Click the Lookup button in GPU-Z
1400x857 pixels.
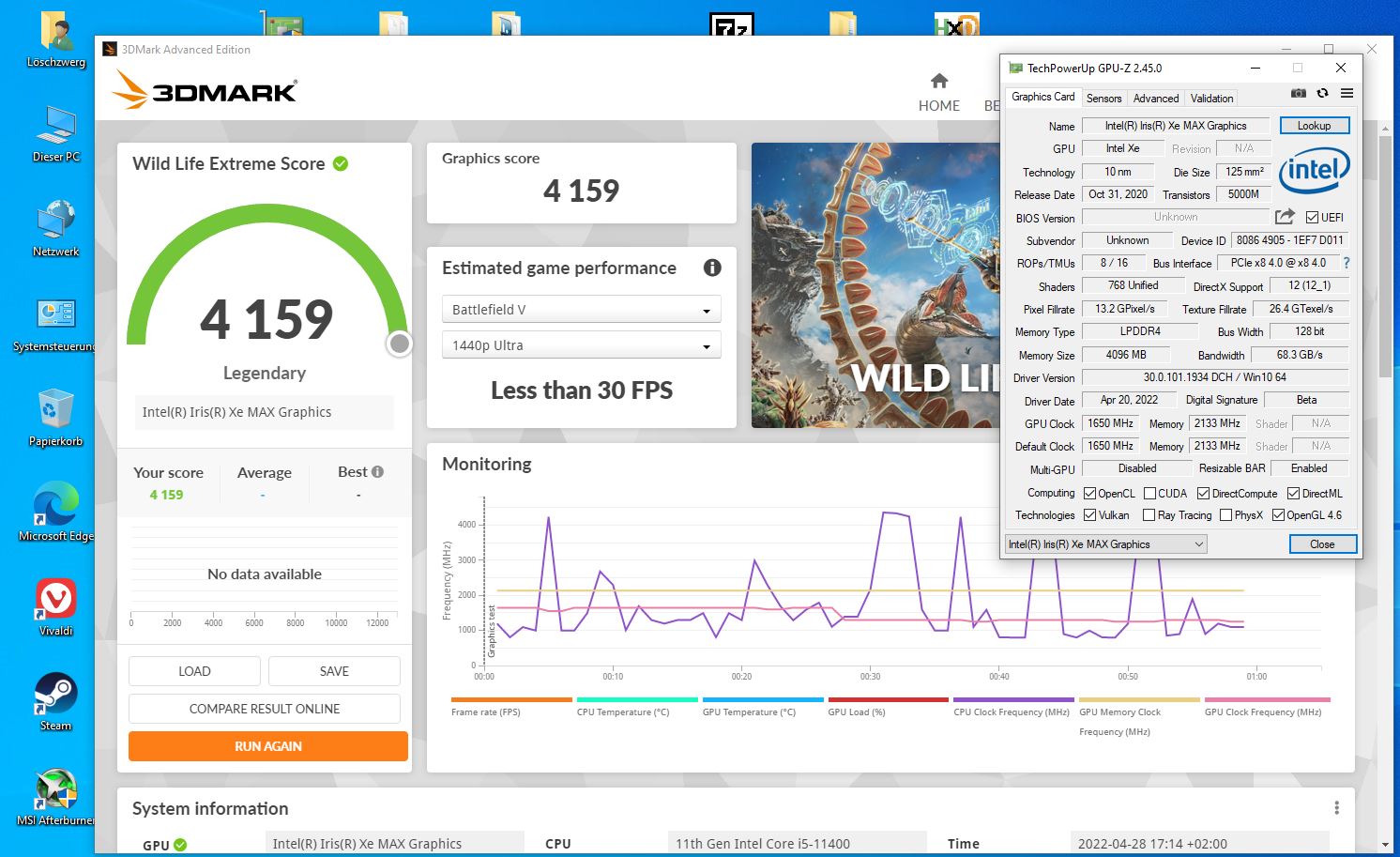point(1314,126)
